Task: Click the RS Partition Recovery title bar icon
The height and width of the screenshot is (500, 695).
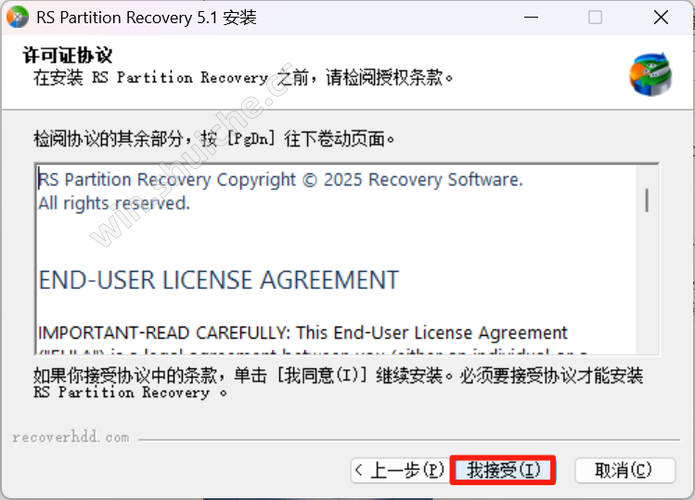Action: 17,17
